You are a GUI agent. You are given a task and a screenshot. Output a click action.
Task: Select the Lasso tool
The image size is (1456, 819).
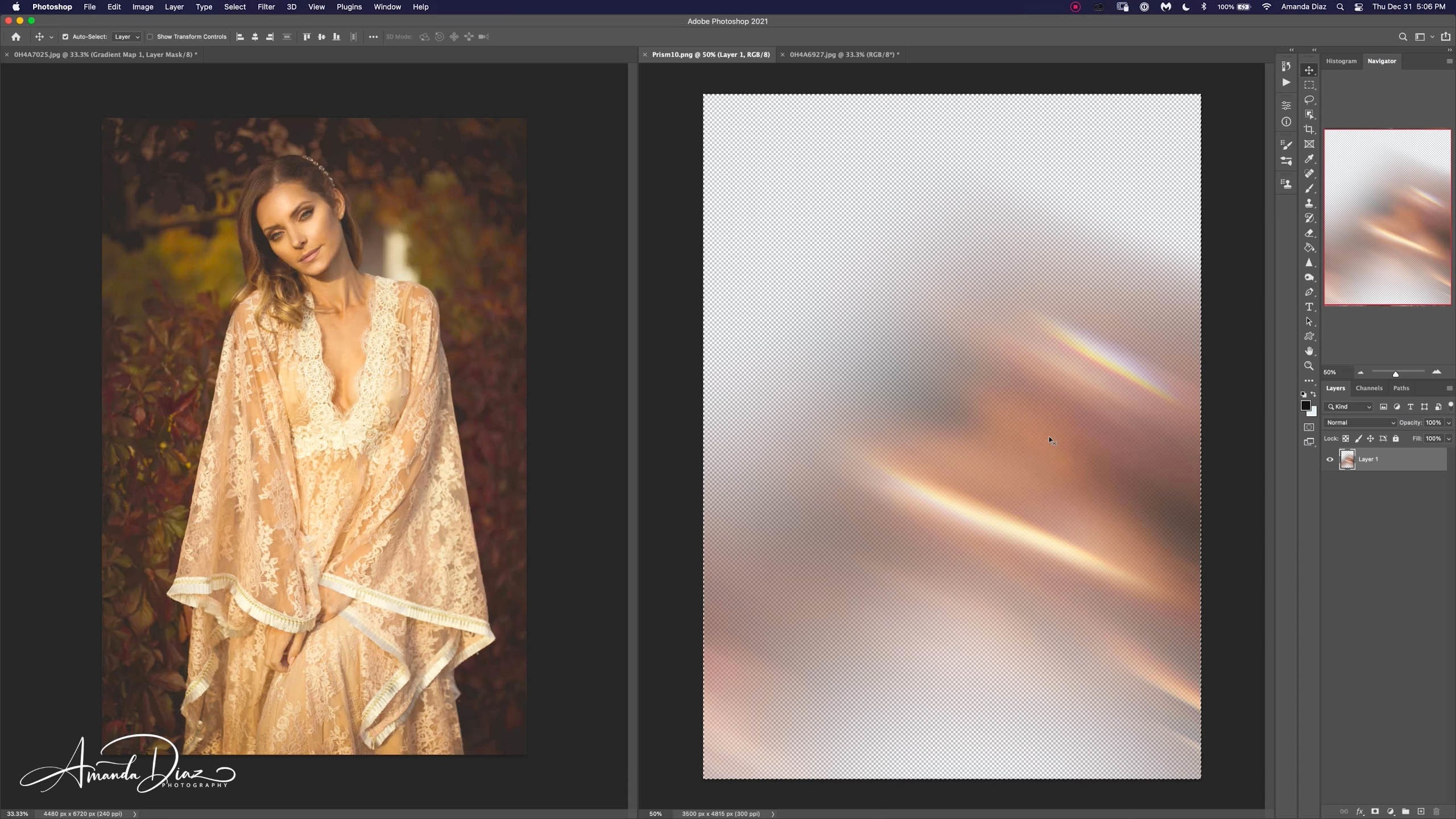(1309, 100)
